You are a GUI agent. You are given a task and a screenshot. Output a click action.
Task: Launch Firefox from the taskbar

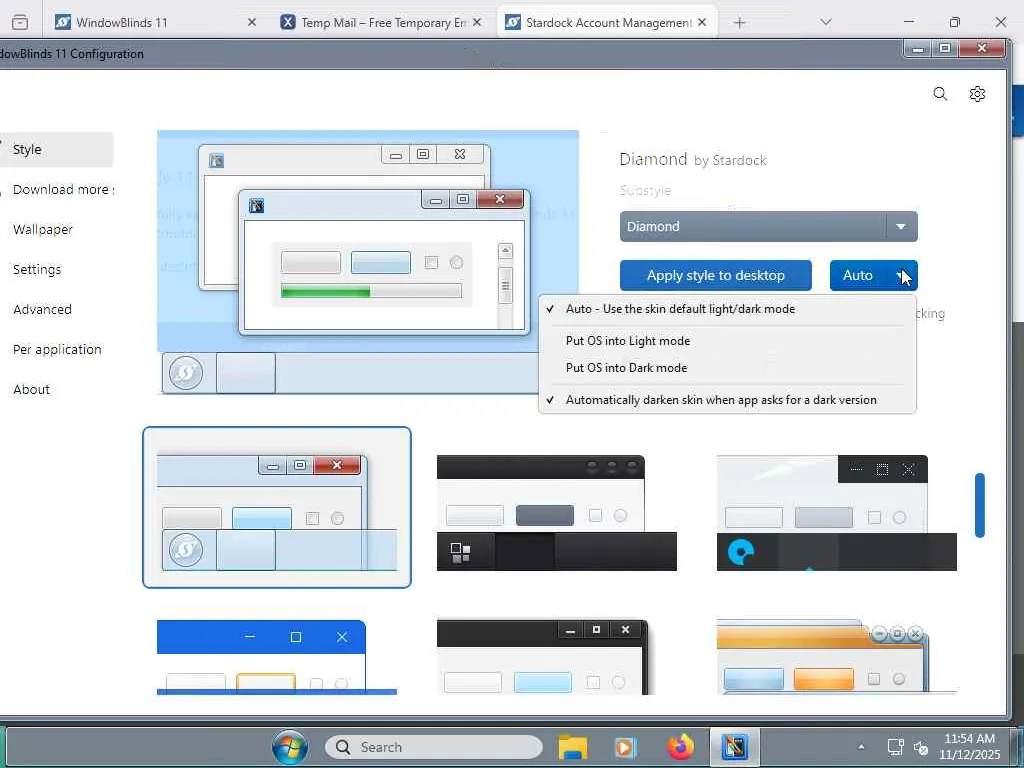click(680, 747)
